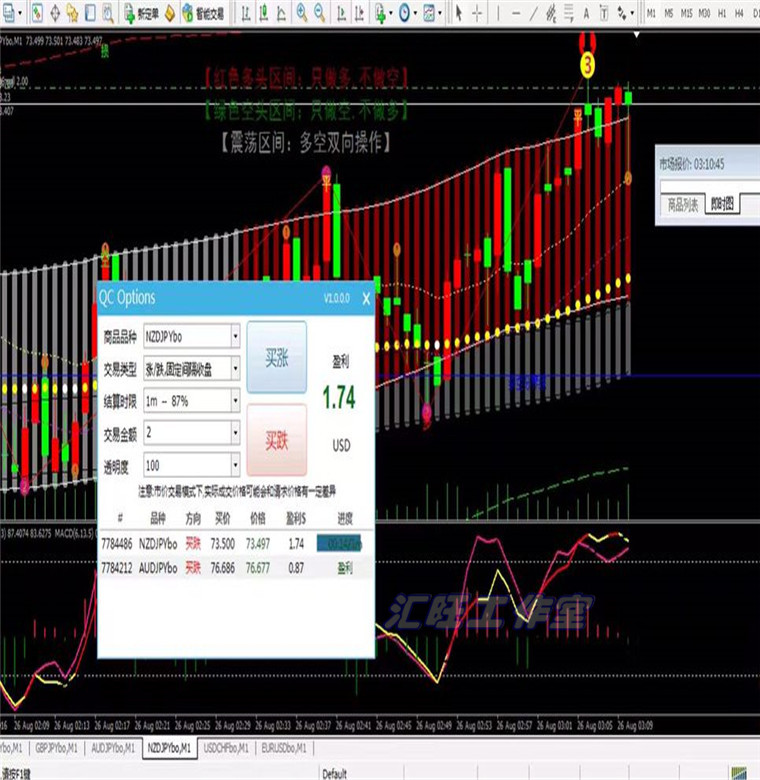Screen dimensions: 760x780
Task: Zoom out on the chart
Action: 320,13
